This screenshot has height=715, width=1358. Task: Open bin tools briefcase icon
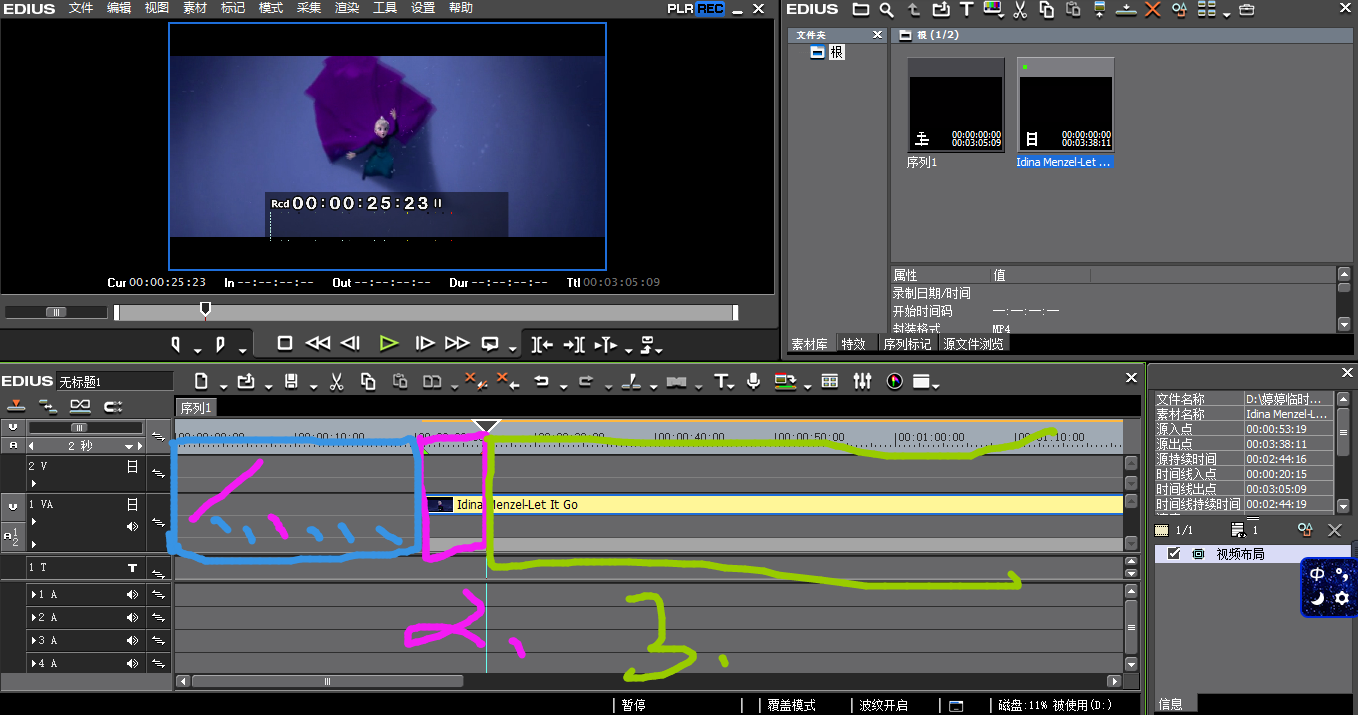[1247, 10]
